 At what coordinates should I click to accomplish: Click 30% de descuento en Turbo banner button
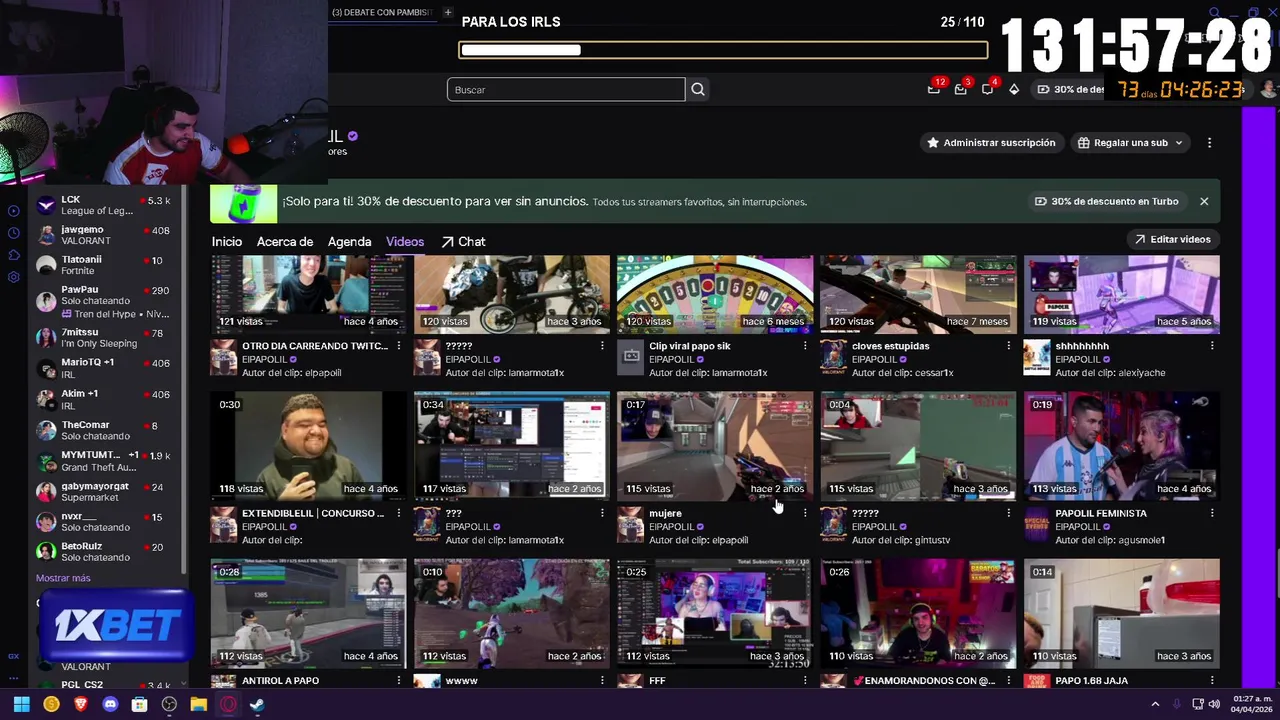[1106, 201]
